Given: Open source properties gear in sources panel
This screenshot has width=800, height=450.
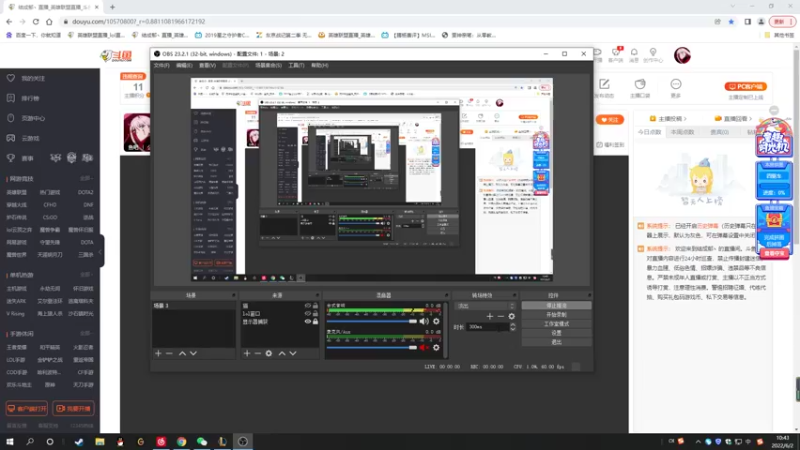Looking at the screenshot, I should 269,353.
